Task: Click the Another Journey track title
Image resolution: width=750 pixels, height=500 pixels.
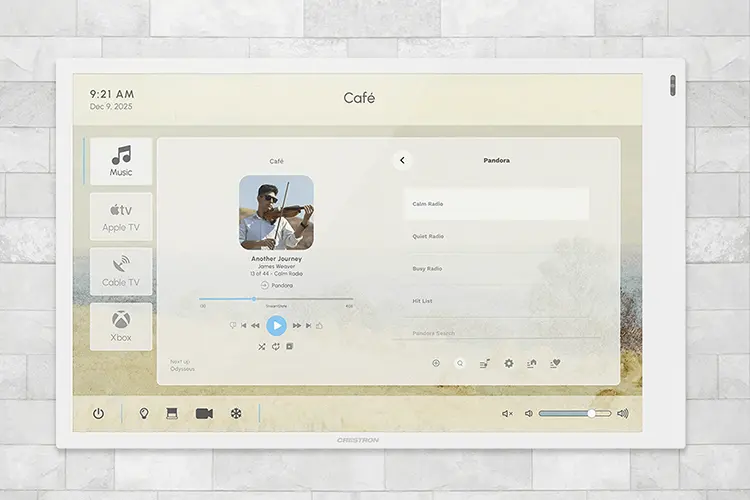Action: 276,258
